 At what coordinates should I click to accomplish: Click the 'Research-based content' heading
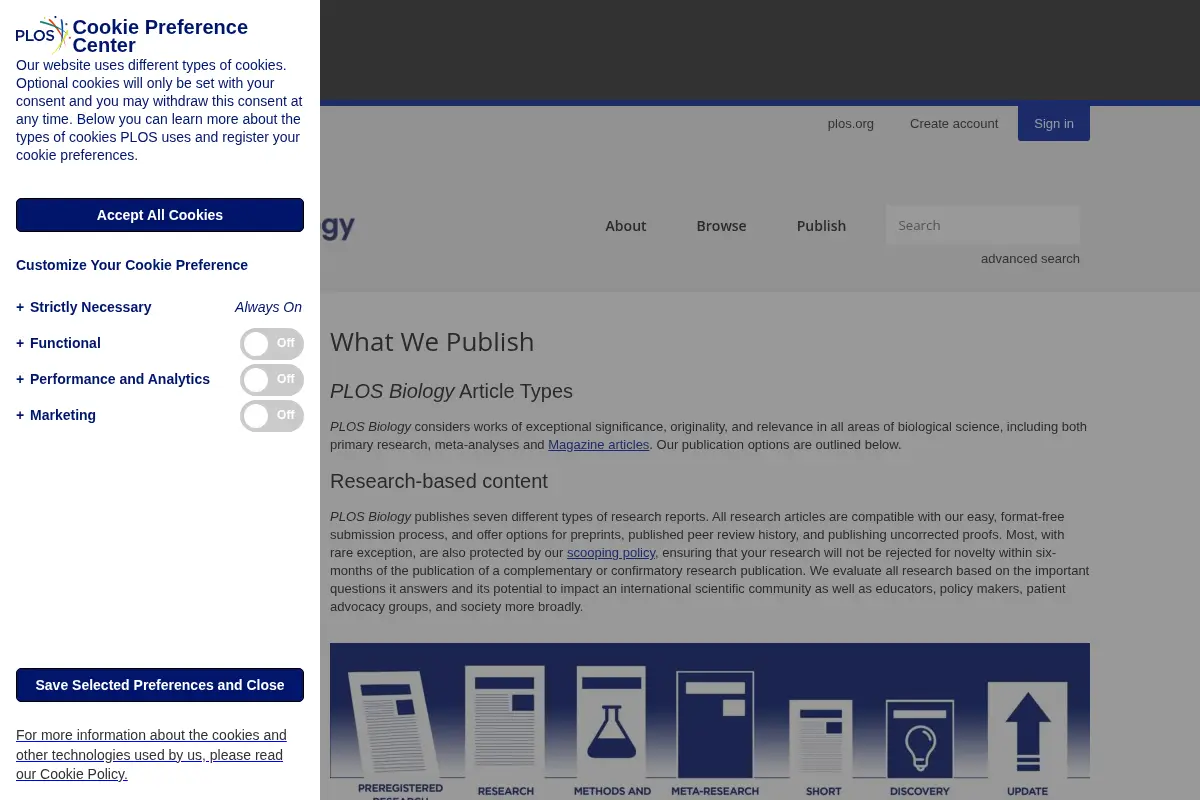click(439, 481)
